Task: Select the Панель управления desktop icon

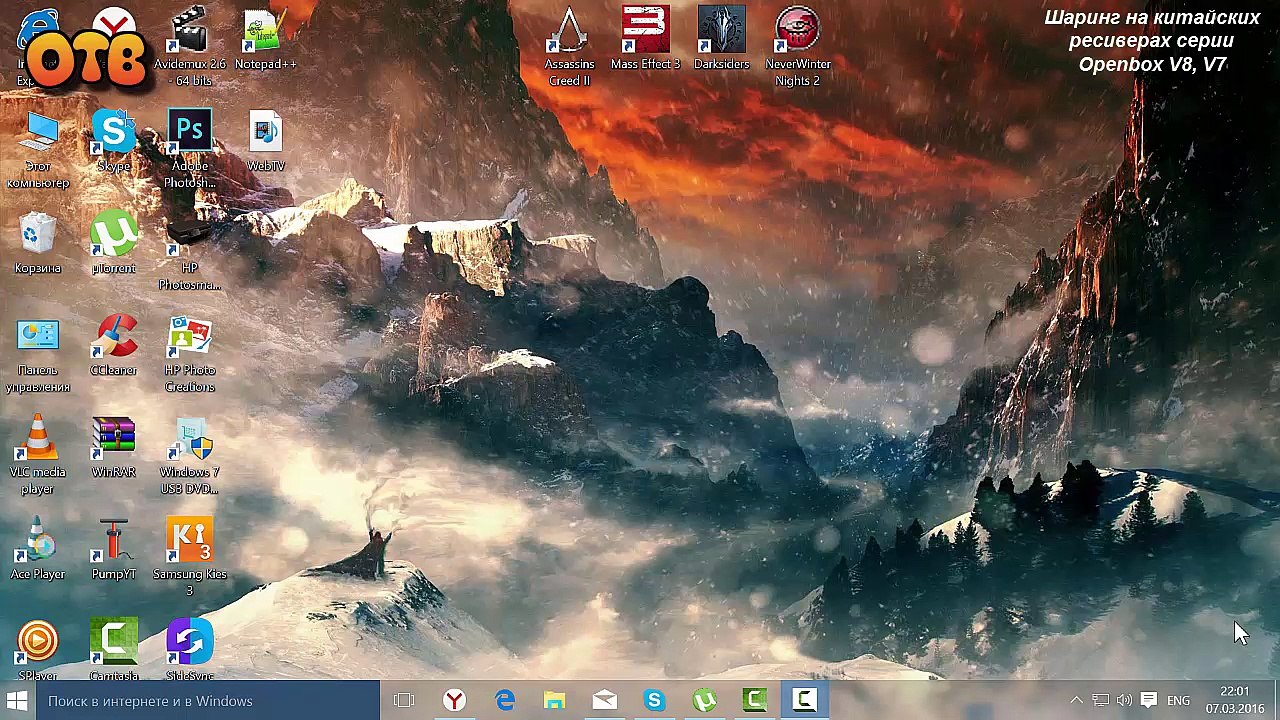Action: pyautogui.click(x=38, y=354)
